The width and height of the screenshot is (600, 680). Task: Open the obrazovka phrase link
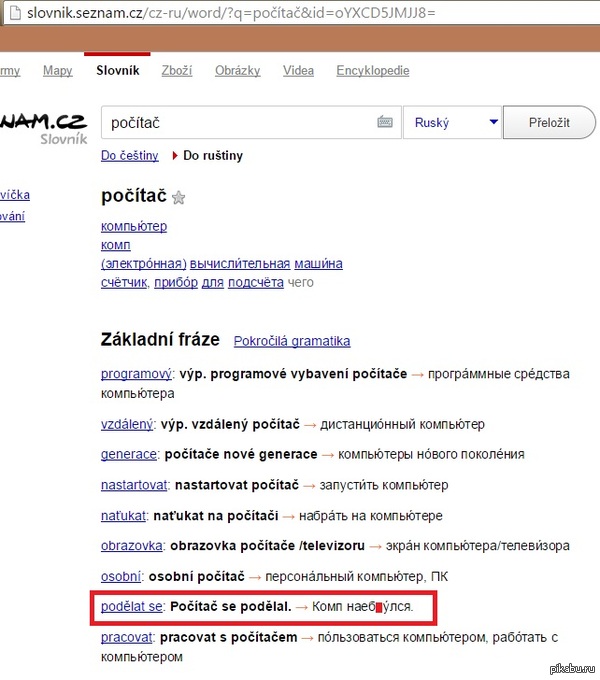[x=132, y=546]
